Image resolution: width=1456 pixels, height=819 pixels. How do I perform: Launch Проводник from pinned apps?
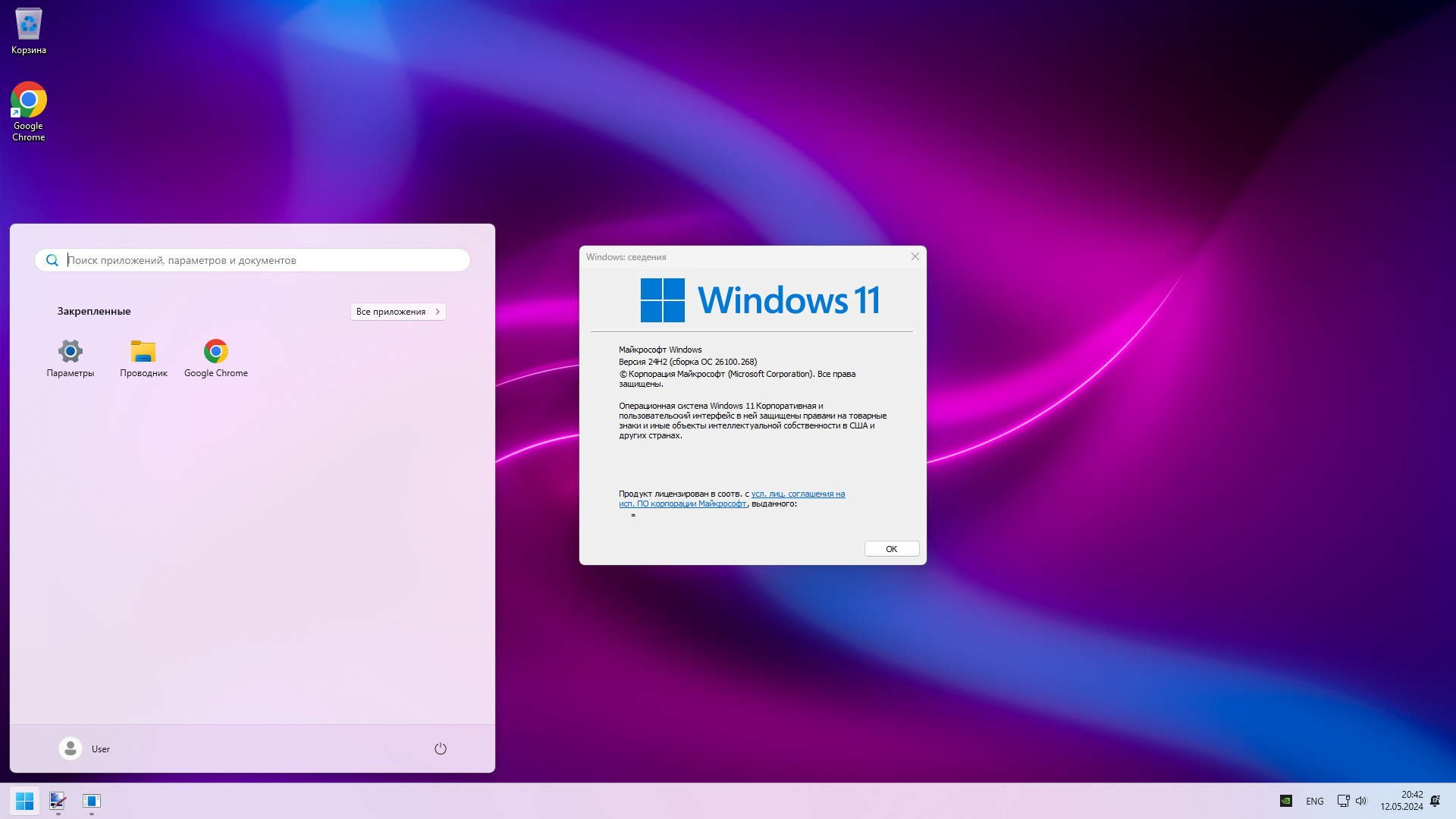click(143, 358)
